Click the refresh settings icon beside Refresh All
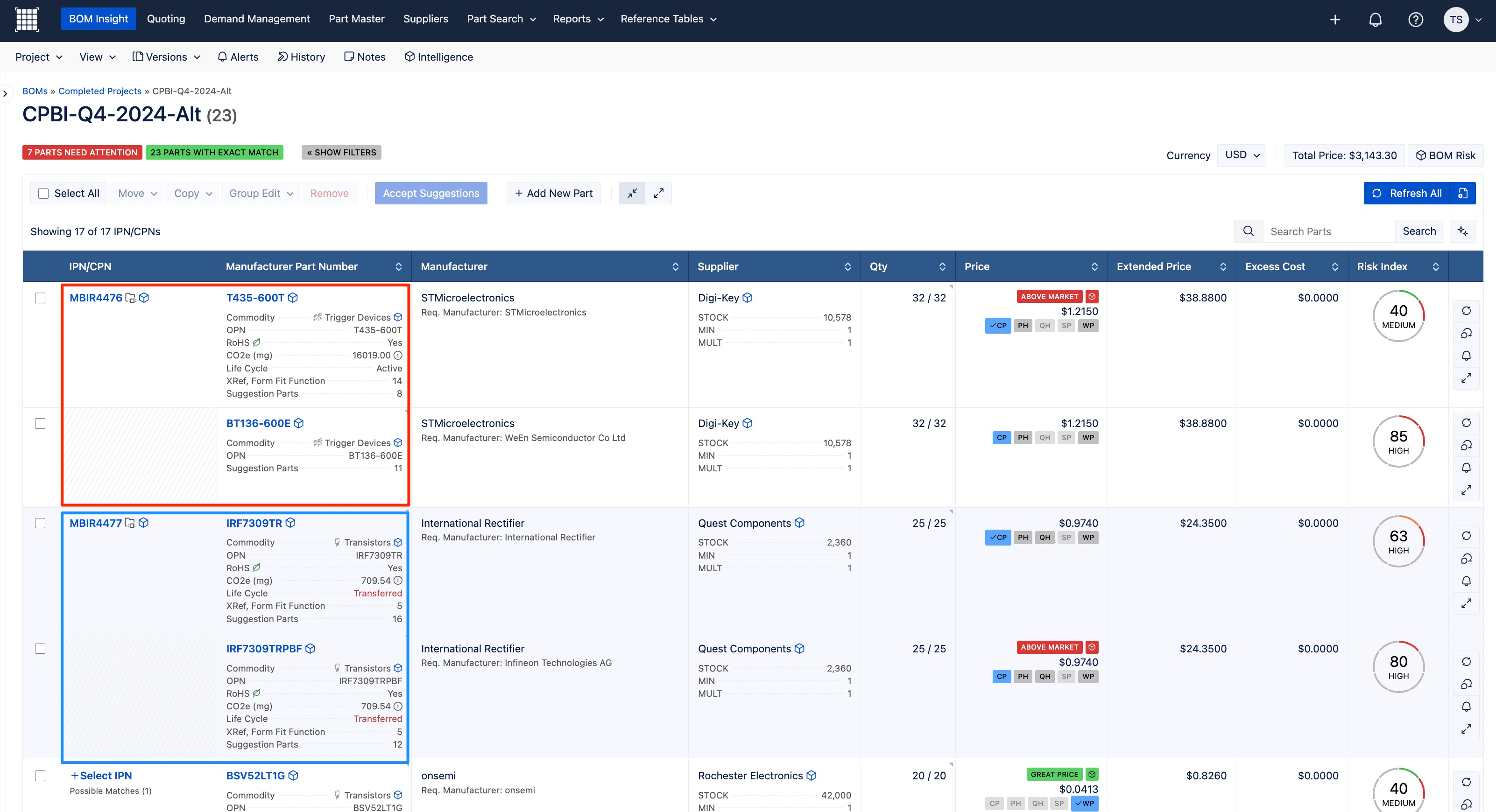This screenshot has width=1496, height=812. (1463, 193)
